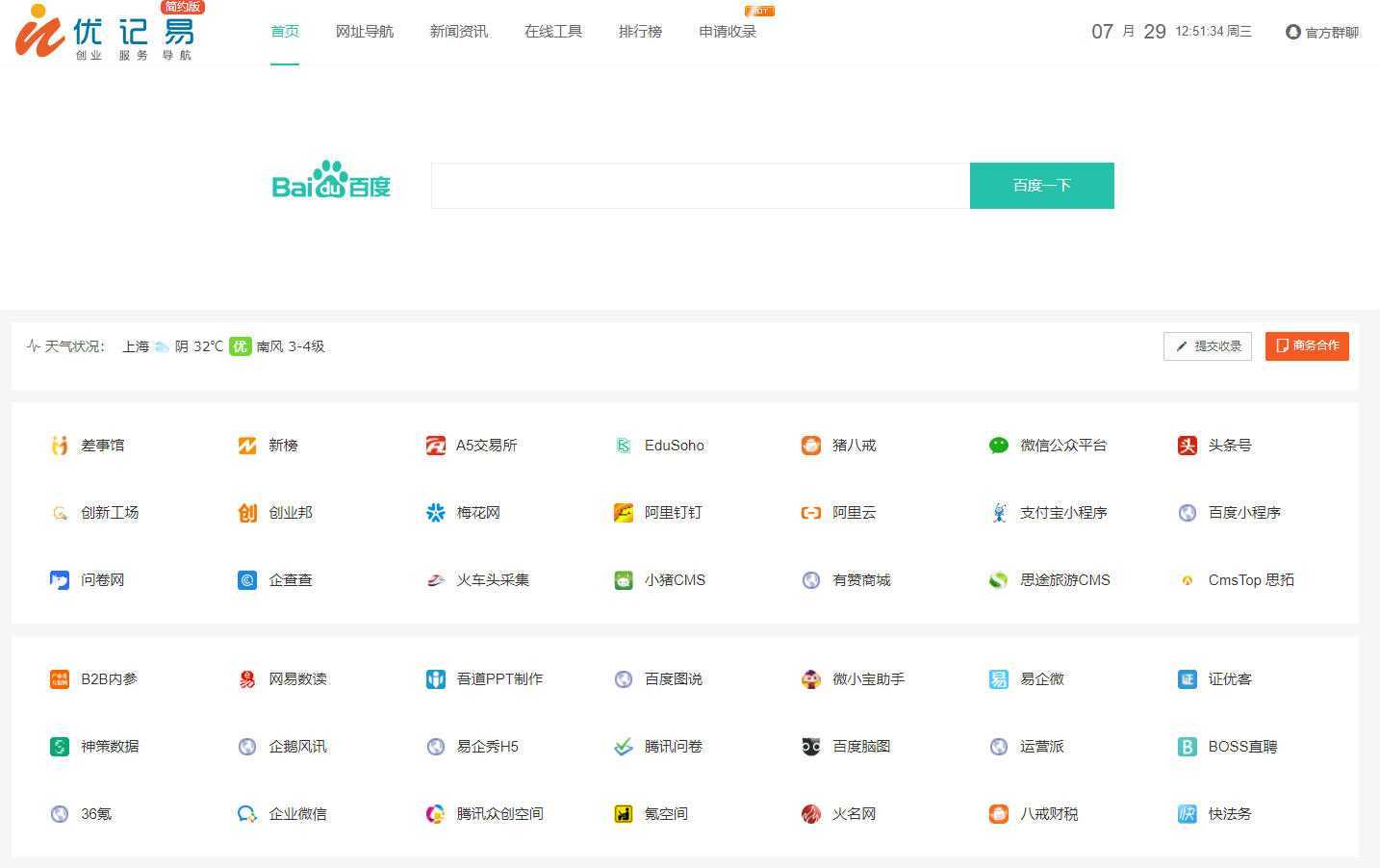This screenshot has height=868, width=1380.
Task: Click the 企查查 icon
Action: point(247,580)
